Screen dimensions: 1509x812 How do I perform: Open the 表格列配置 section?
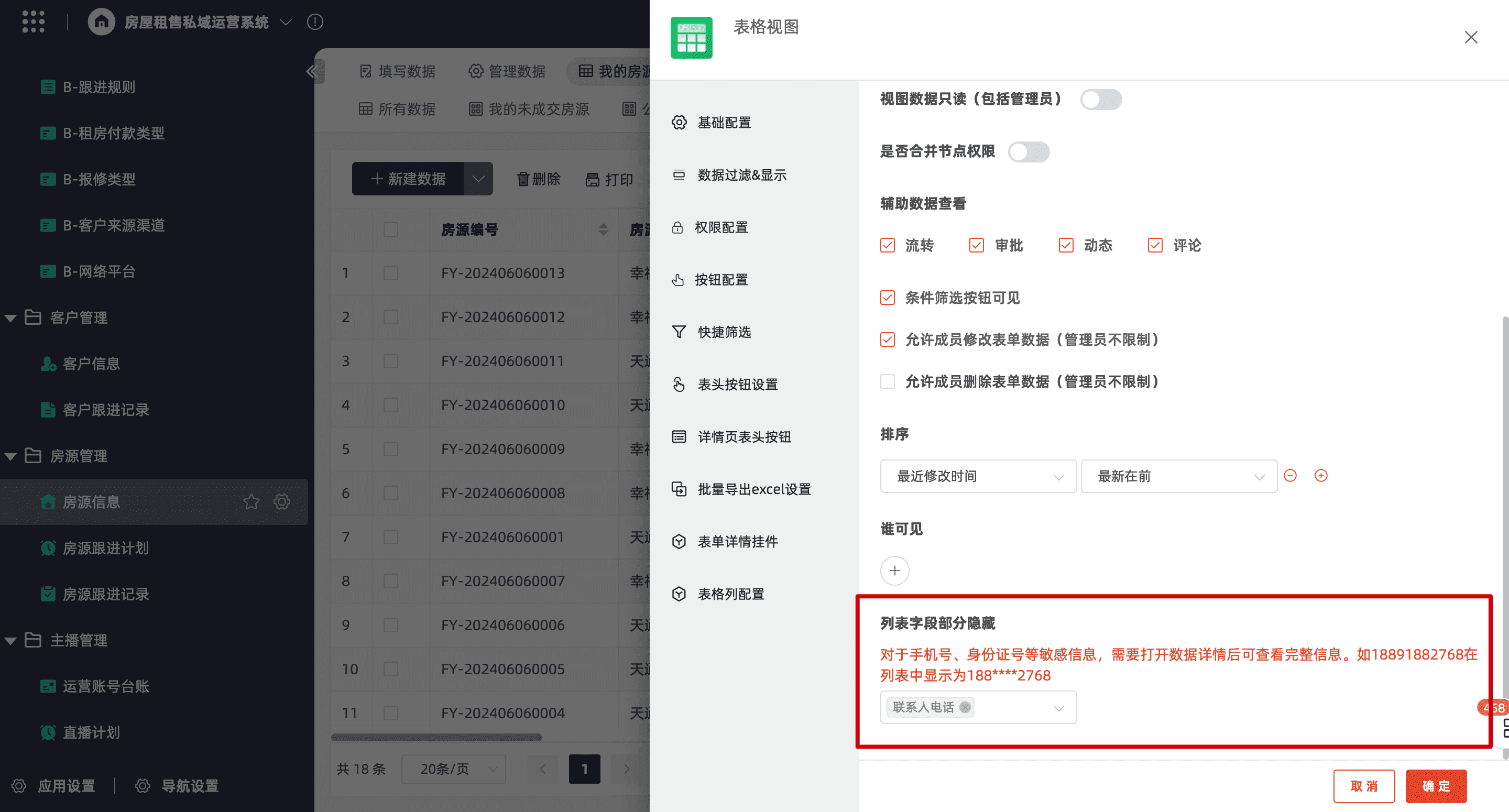[x=730, y=594]
